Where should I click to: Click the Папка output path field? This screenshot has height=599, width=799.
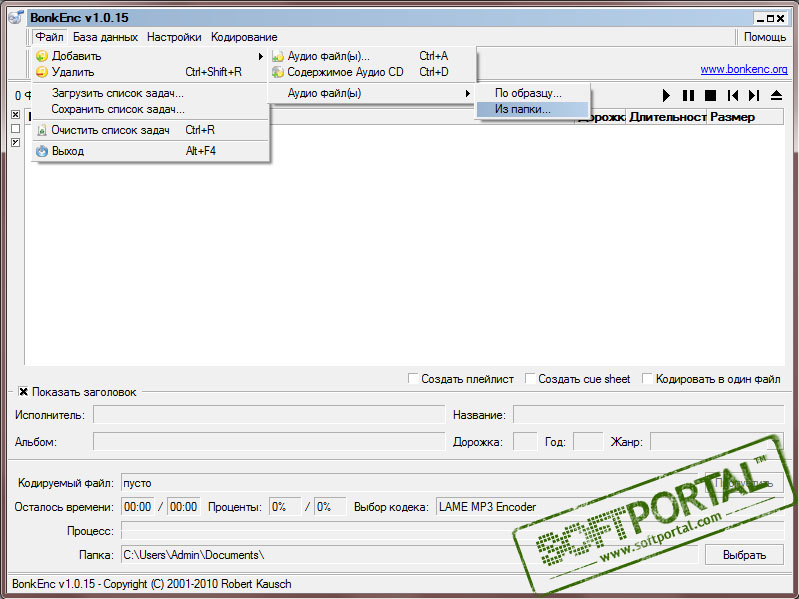pos(409,555)
